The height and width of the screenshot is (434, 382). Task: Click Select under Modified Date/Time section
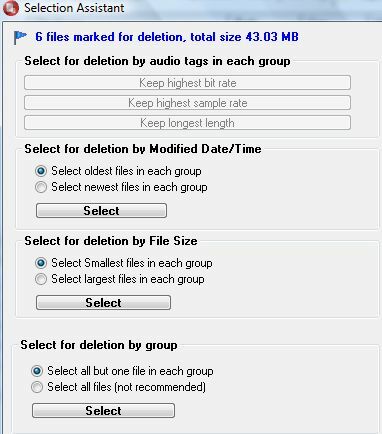[101, 211]
